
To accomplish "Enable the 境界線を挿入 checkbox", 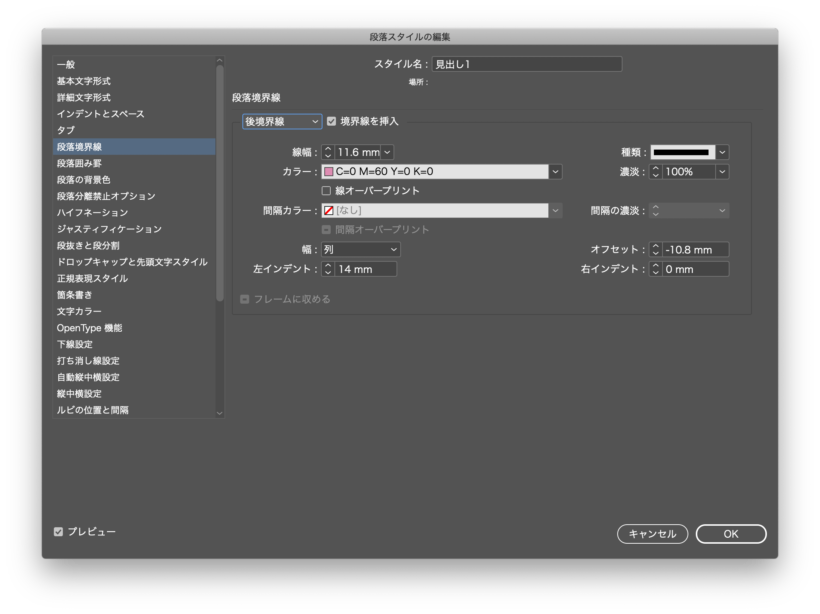I will tap(332, 121).
